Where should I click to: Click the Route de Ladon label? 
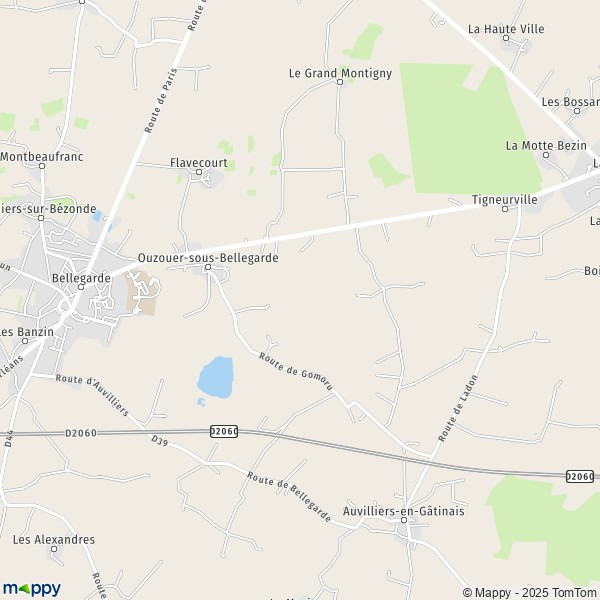point(458,408)
